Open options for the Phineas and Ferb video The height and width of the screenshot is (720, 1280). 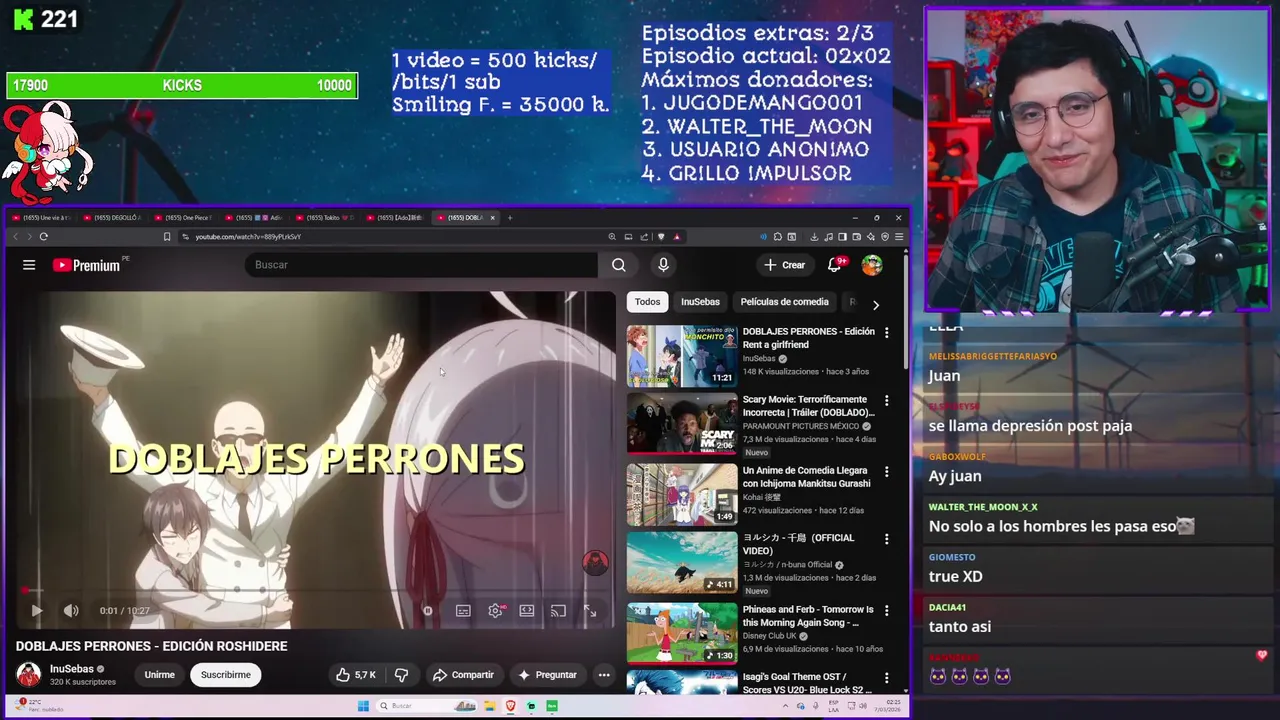(886, 610)
